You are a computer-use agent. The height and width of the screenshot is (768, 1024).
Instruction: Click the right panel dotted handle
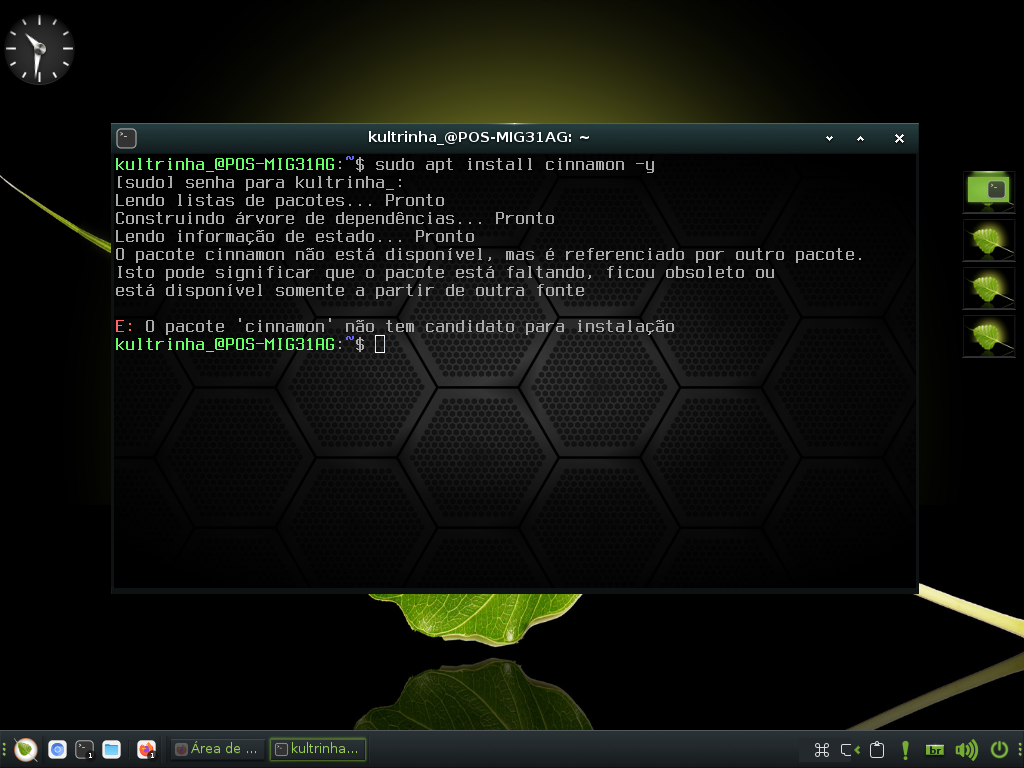[x=1019, y=750]
